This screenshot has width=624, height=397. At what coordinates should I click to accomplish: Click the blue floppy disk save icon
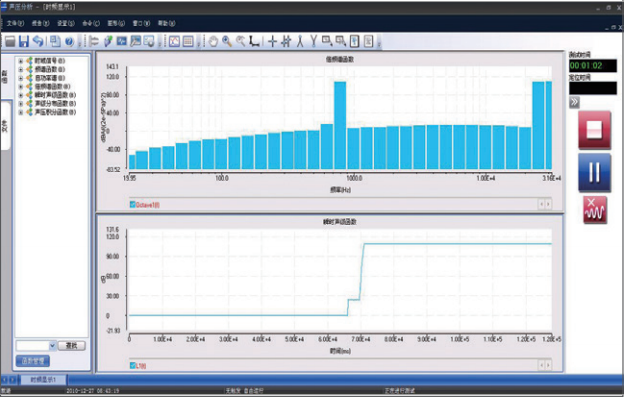[24, 41]
